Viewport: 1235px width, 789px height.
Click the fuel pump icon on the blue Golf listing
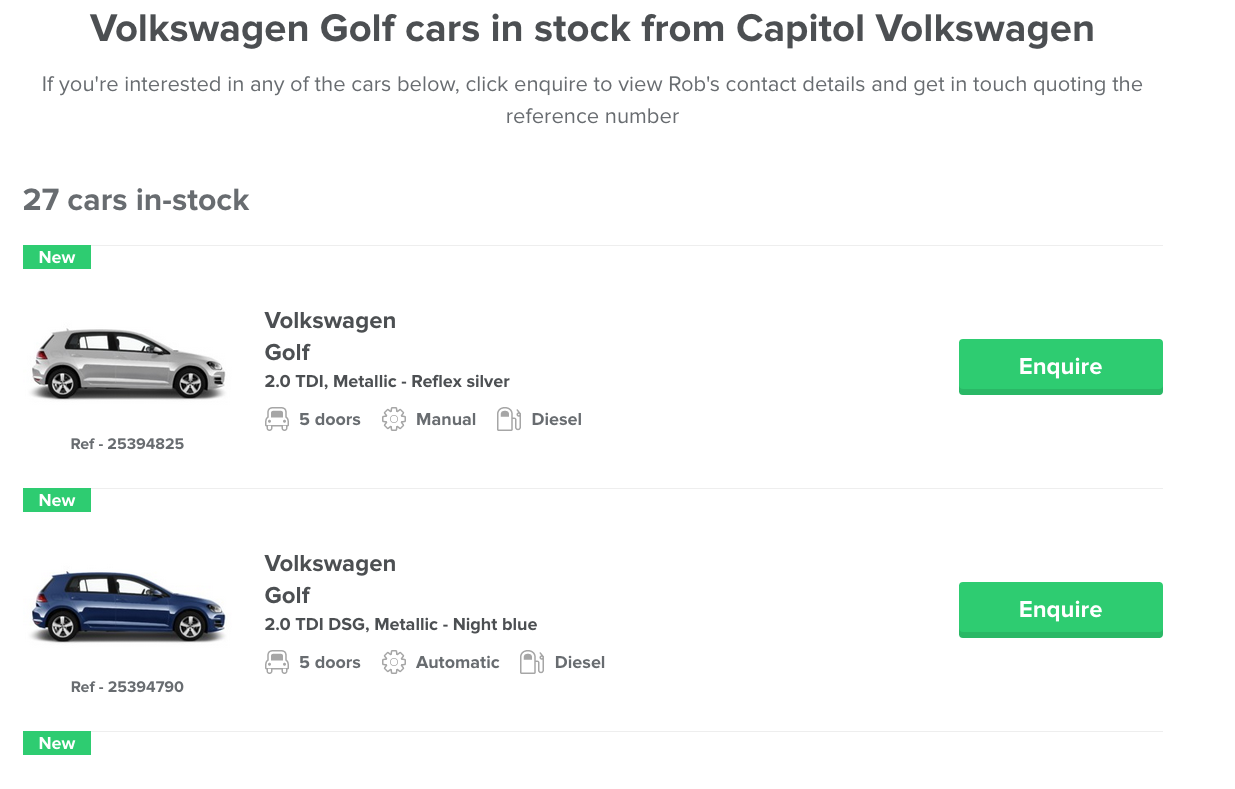pos(531,661)
